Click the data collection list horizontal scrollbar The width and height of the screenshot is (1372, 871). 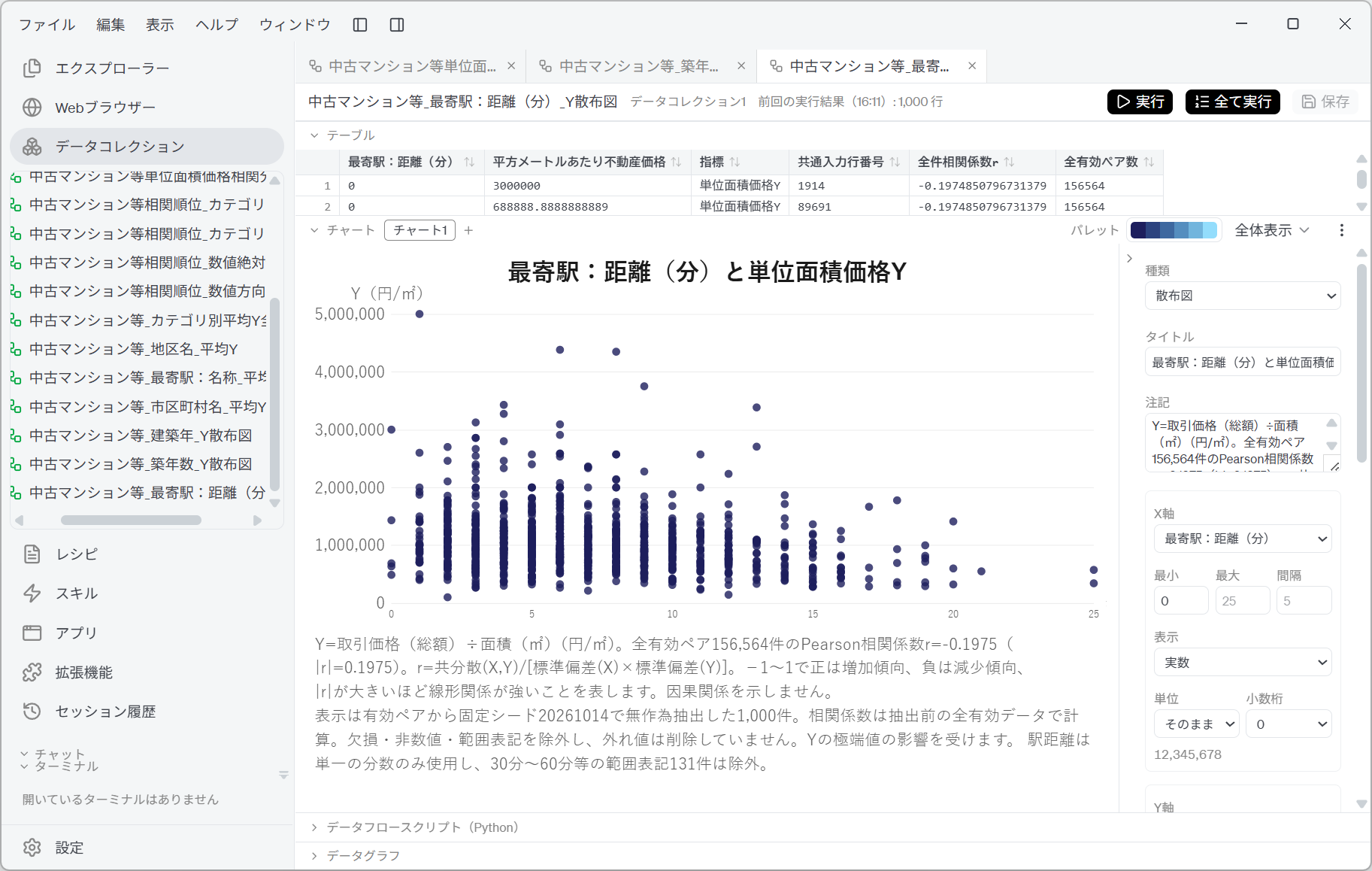[x=131, y=520]
